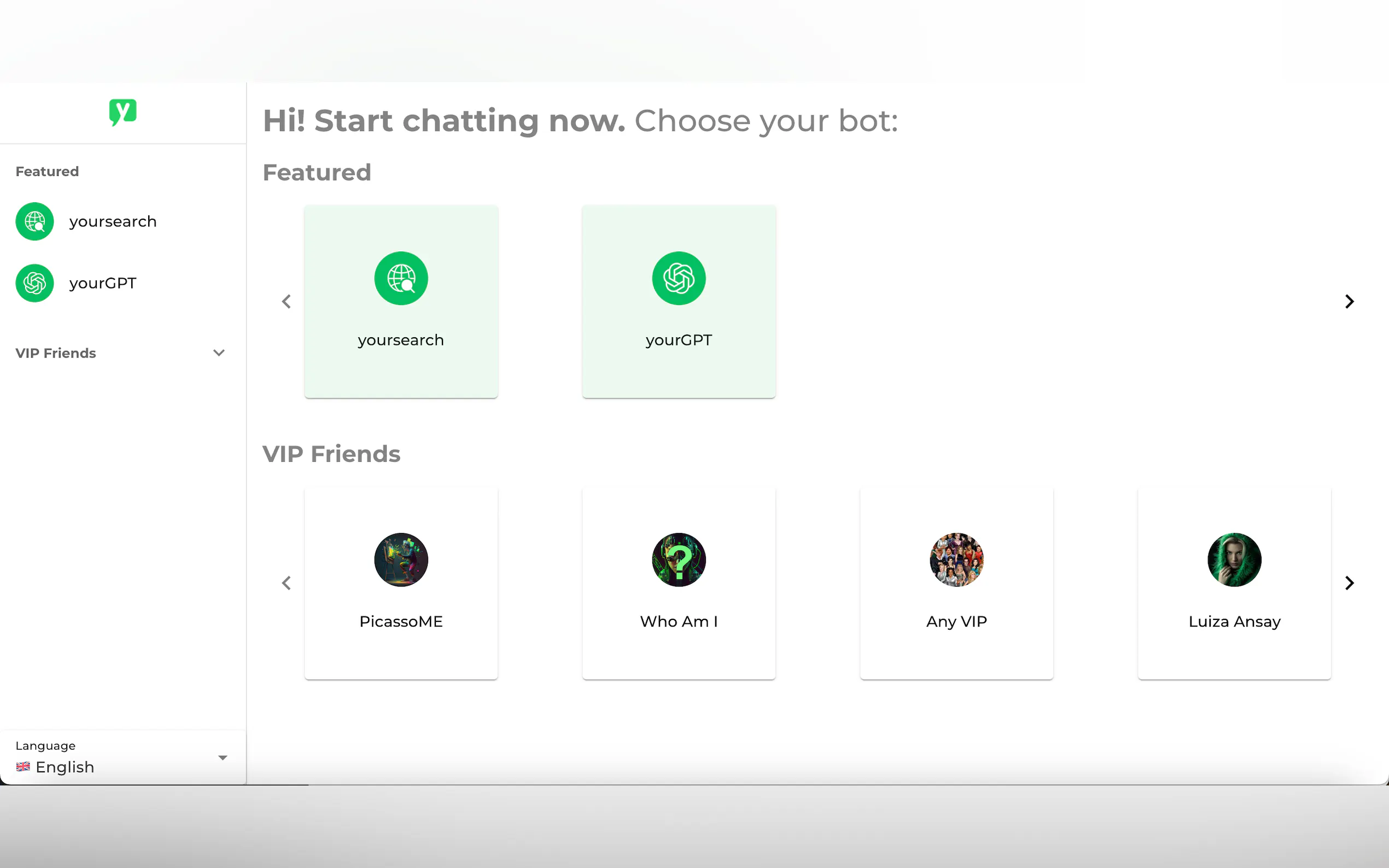Image resolution: width=1389 pixels, height=868 pixels.
Task: Click the yoursearch globe icon in sidebar
Action: (x=34, y=221)
